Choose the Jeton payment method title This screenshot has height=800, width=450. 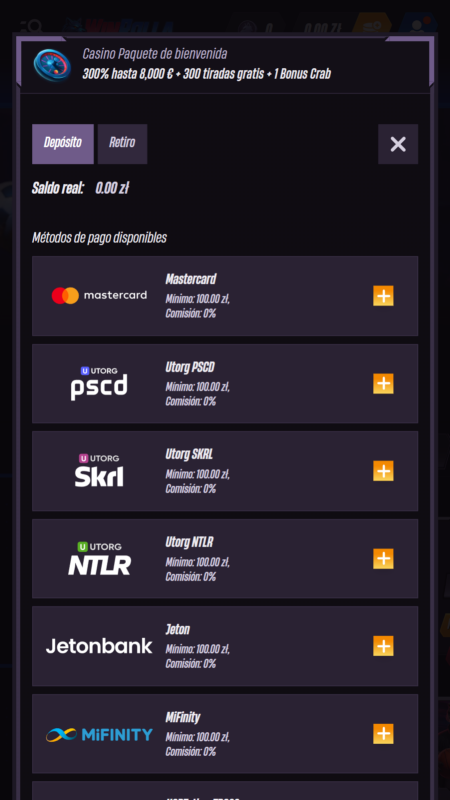point(178,630)
